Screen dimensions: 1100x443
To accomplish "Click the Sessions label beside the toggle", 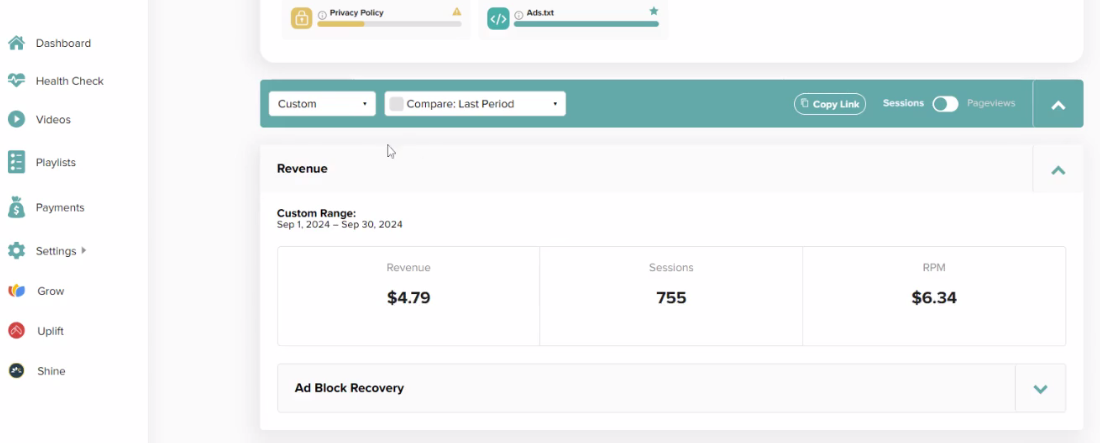I will coord(903,103).
